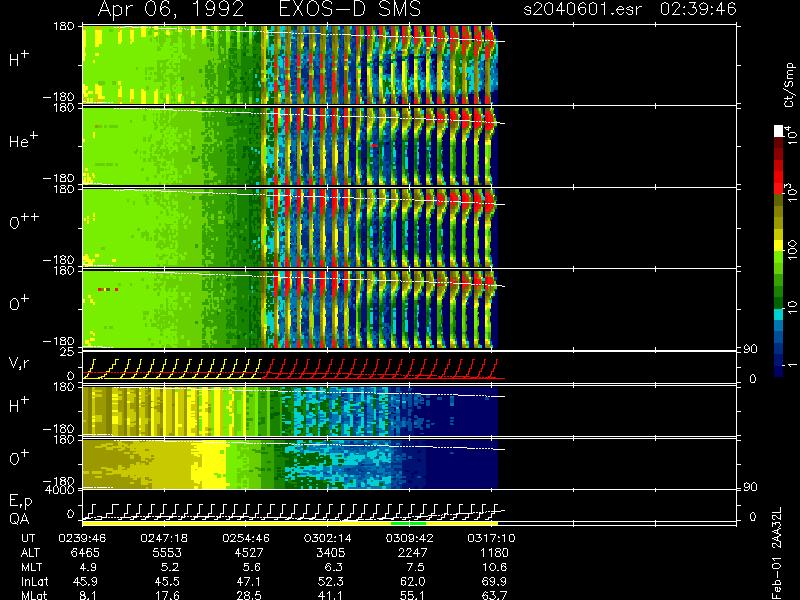Click the ALT value "6465"
Image resolution: width=800 pixels, height=600 pixels.
(x=85, y=553)
